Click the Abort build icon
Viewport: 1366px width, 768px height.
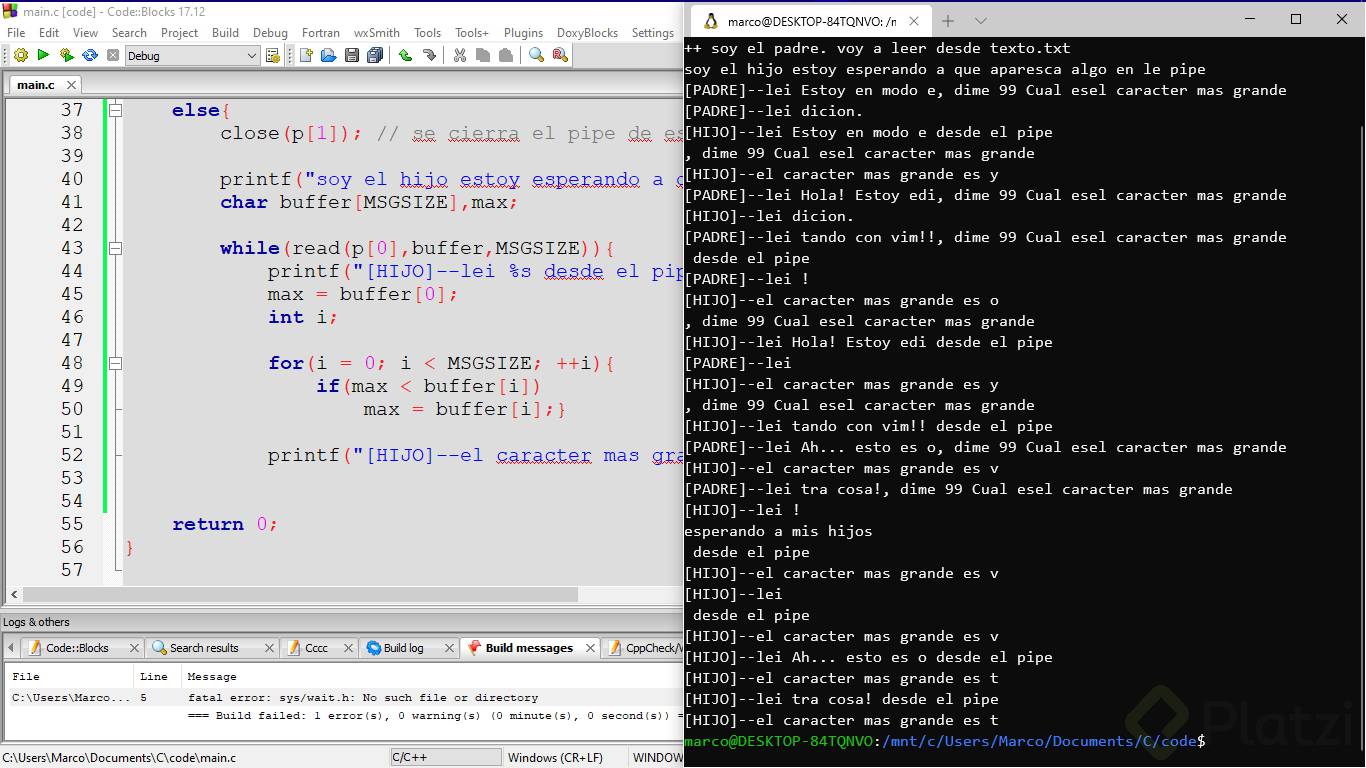113,56
